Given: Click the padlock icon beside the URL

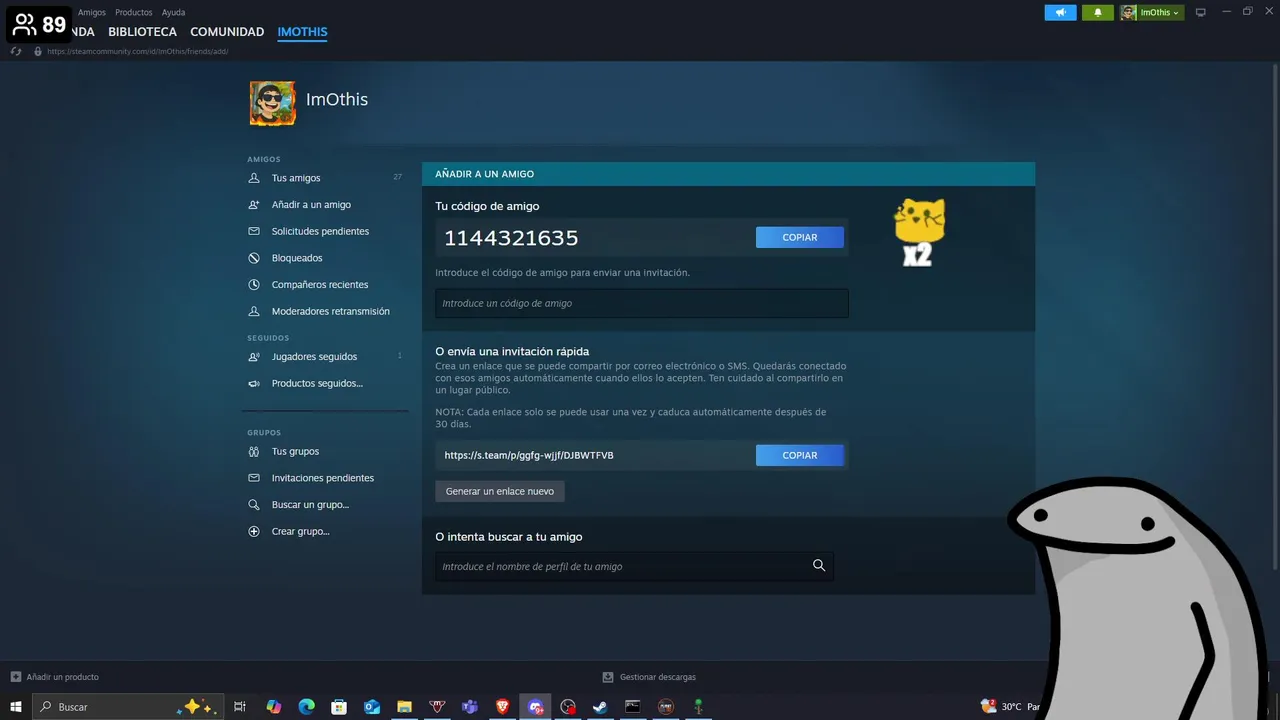Looking at the screenshot, I should [x=38, y=51].
